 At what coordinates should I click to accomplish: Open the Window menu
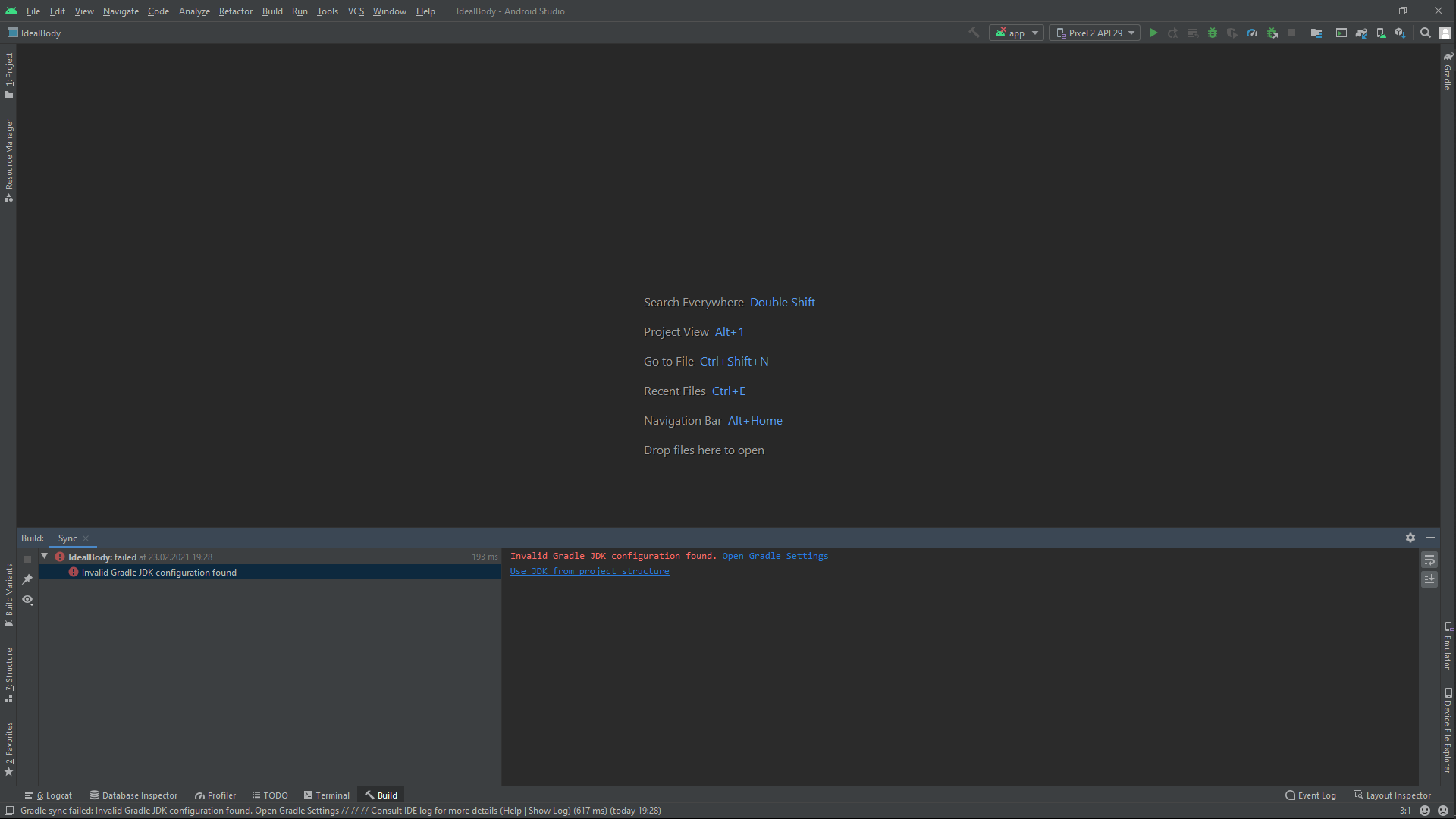click(390, 11)
